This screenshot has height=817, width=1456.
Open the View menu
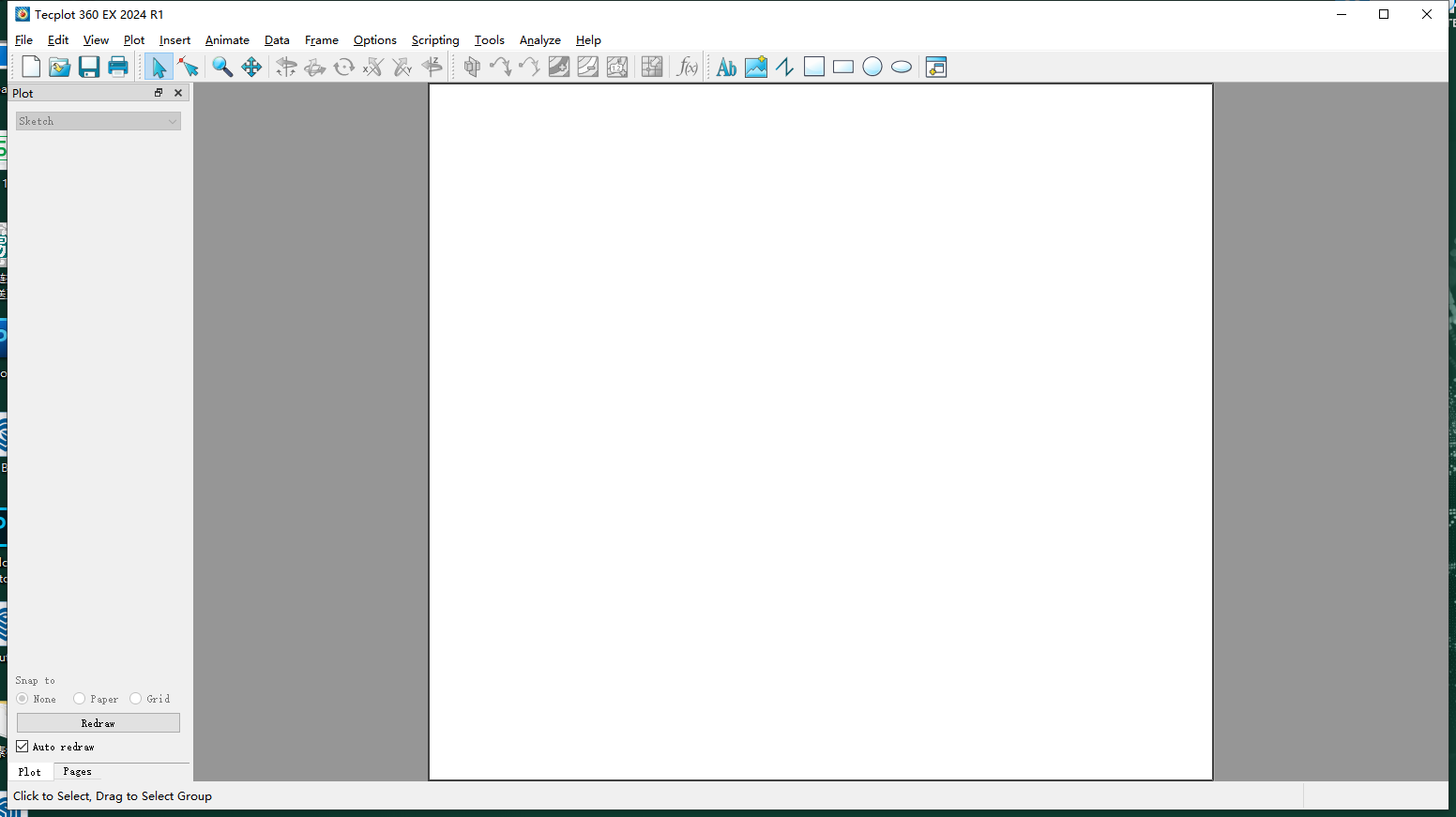click(x=96, y=40)
